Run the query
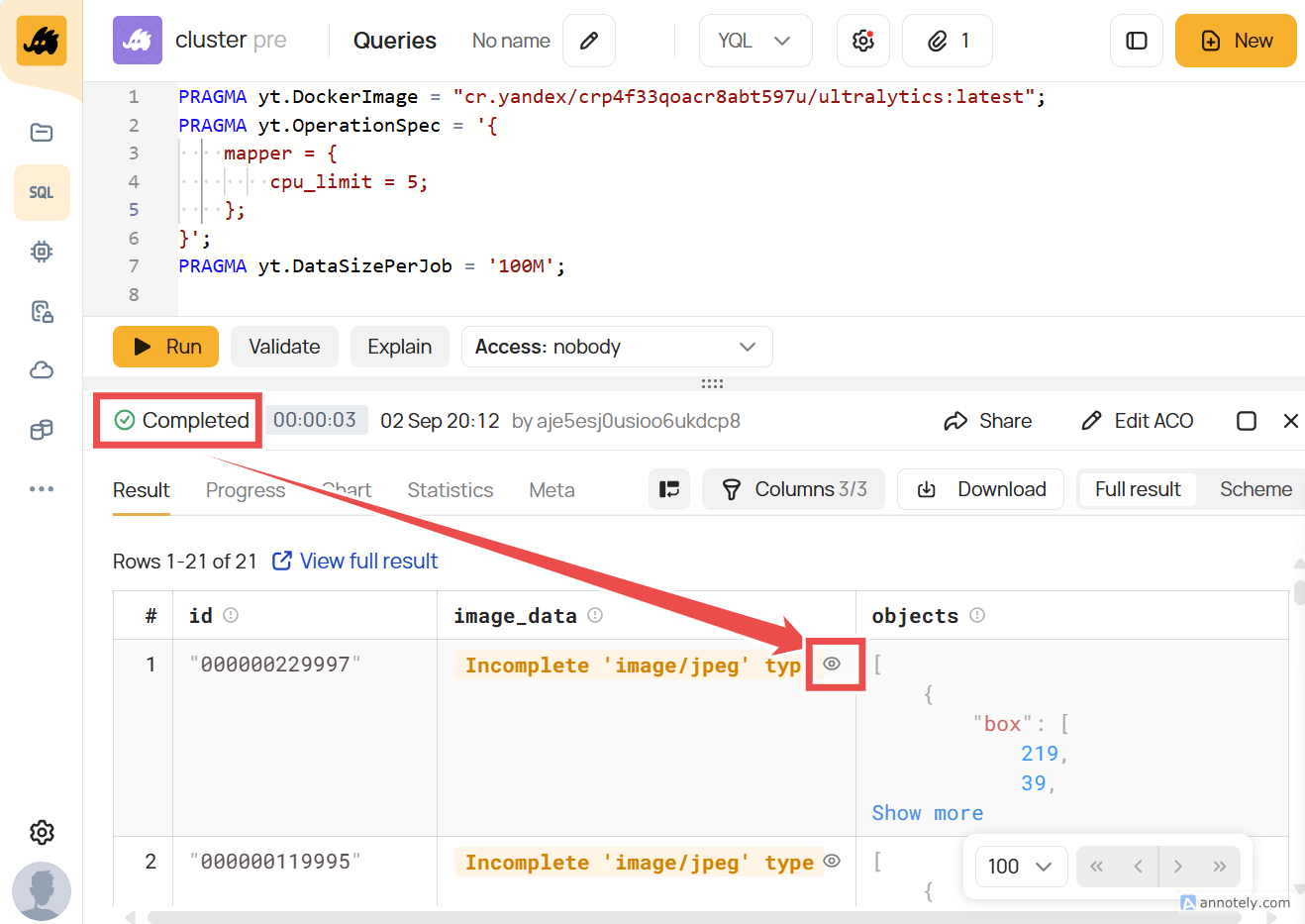Screen dimensions: 1305x924 [165, 347]
